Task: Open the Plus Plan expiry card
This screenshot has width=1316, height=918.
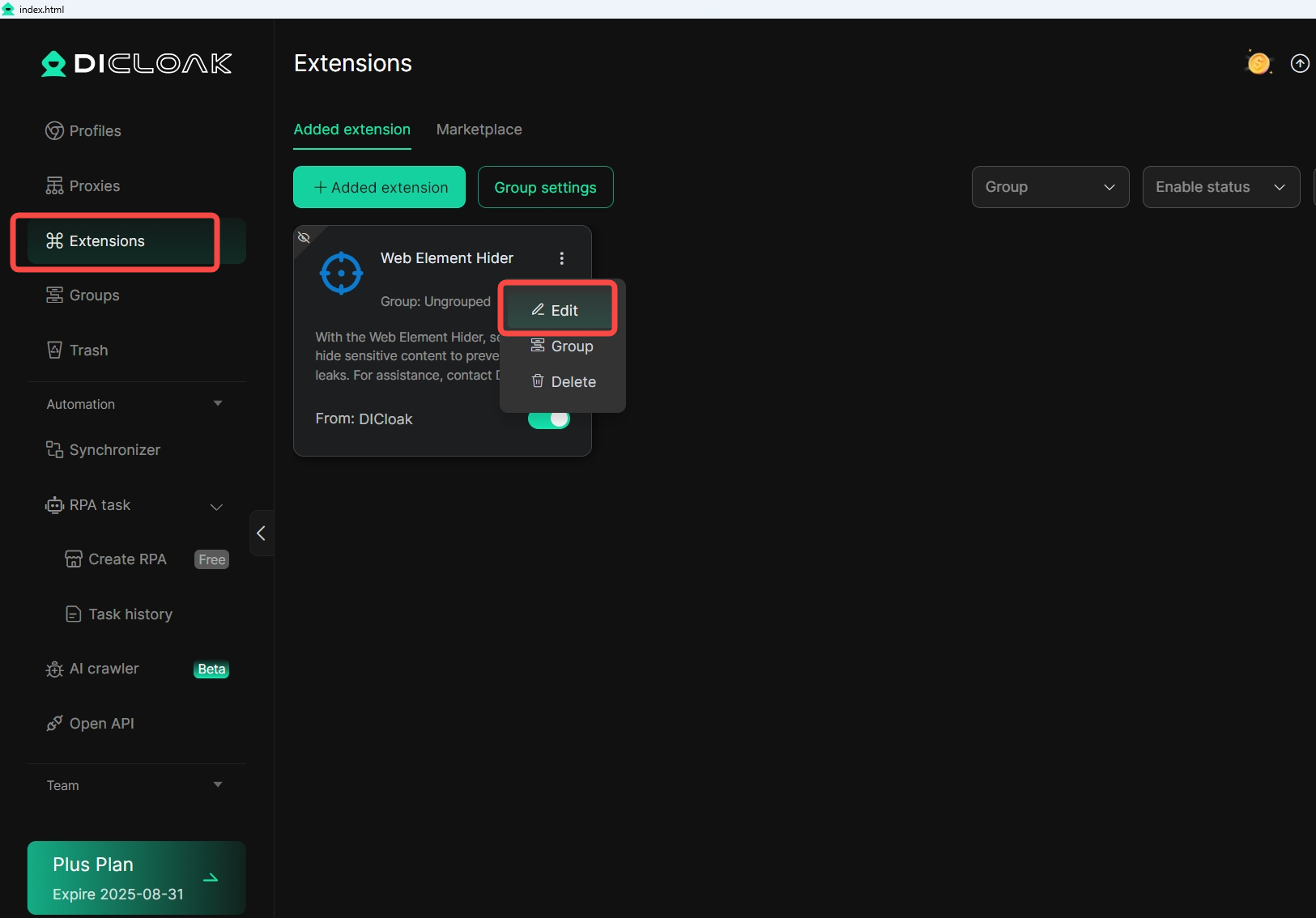Action: coord(136,878)
